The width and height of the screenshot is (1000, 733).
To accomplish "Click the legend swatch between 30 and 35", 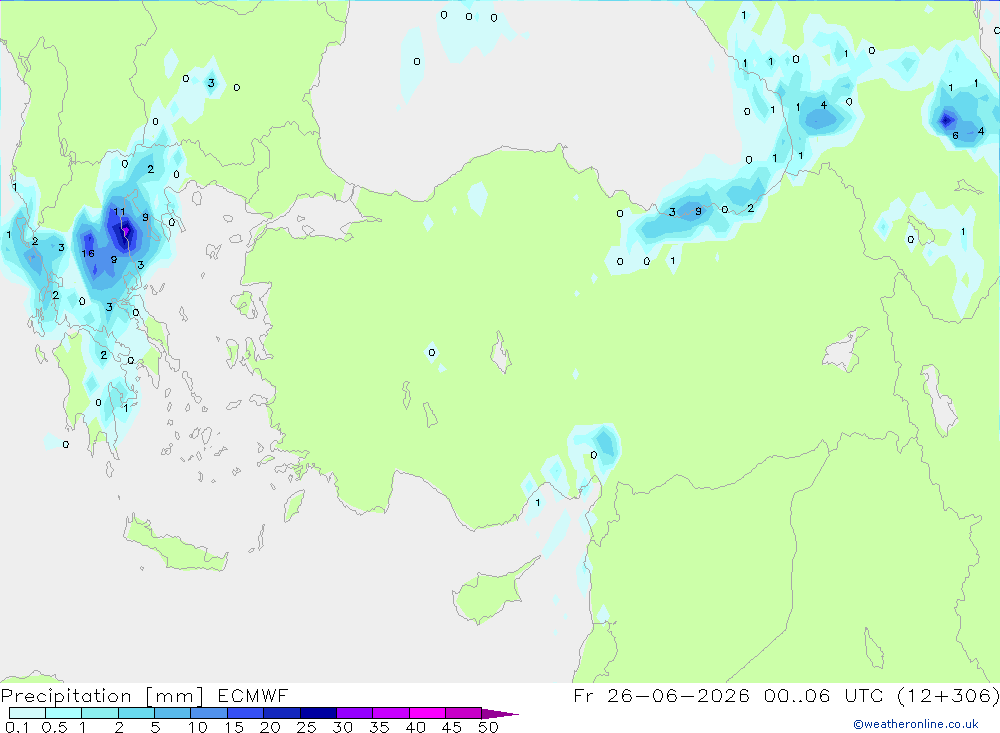I will point(354,713).
